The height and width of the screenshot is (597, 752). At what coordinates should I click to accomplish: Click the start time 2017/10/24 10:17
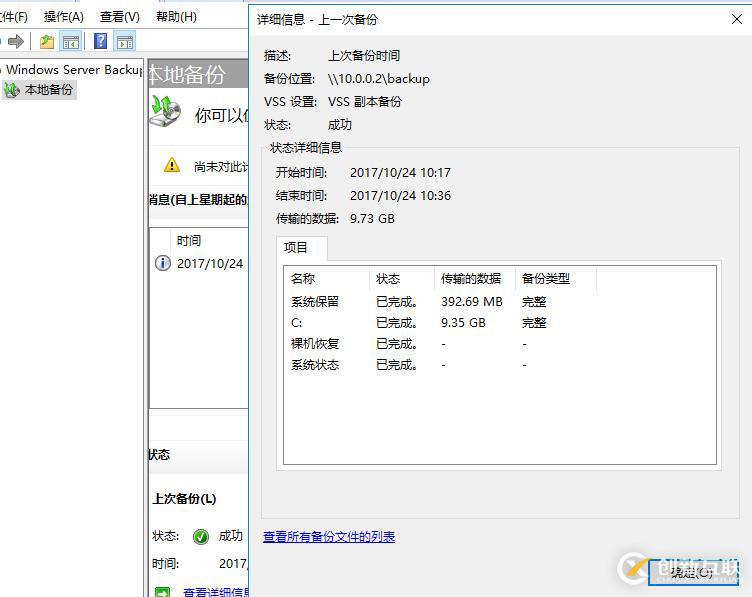400,173
